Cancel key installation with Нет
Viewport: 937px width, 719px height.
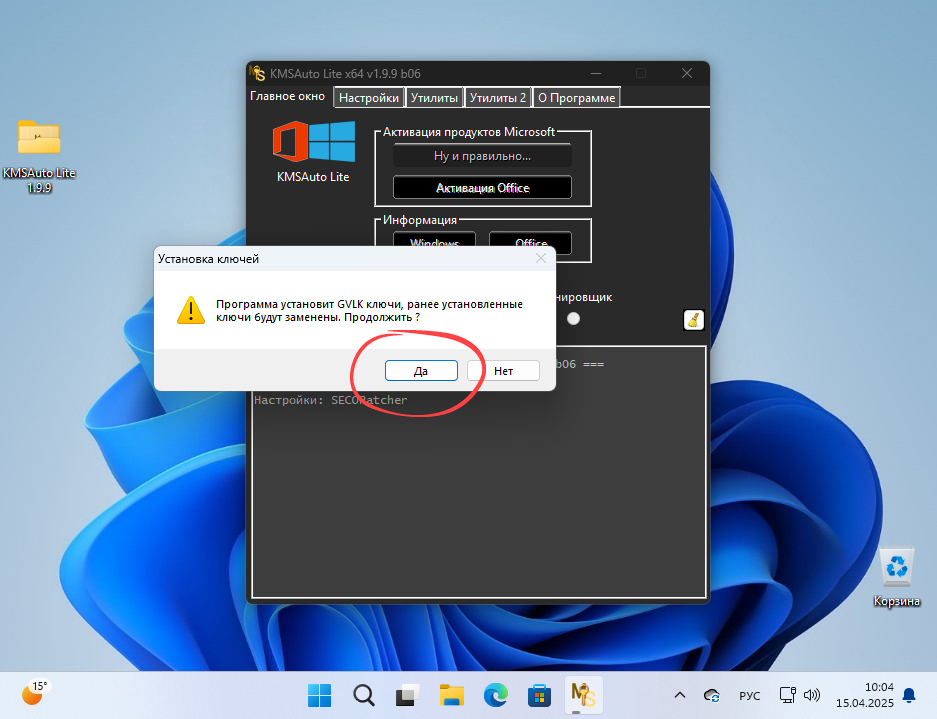[x=503, y=370]
